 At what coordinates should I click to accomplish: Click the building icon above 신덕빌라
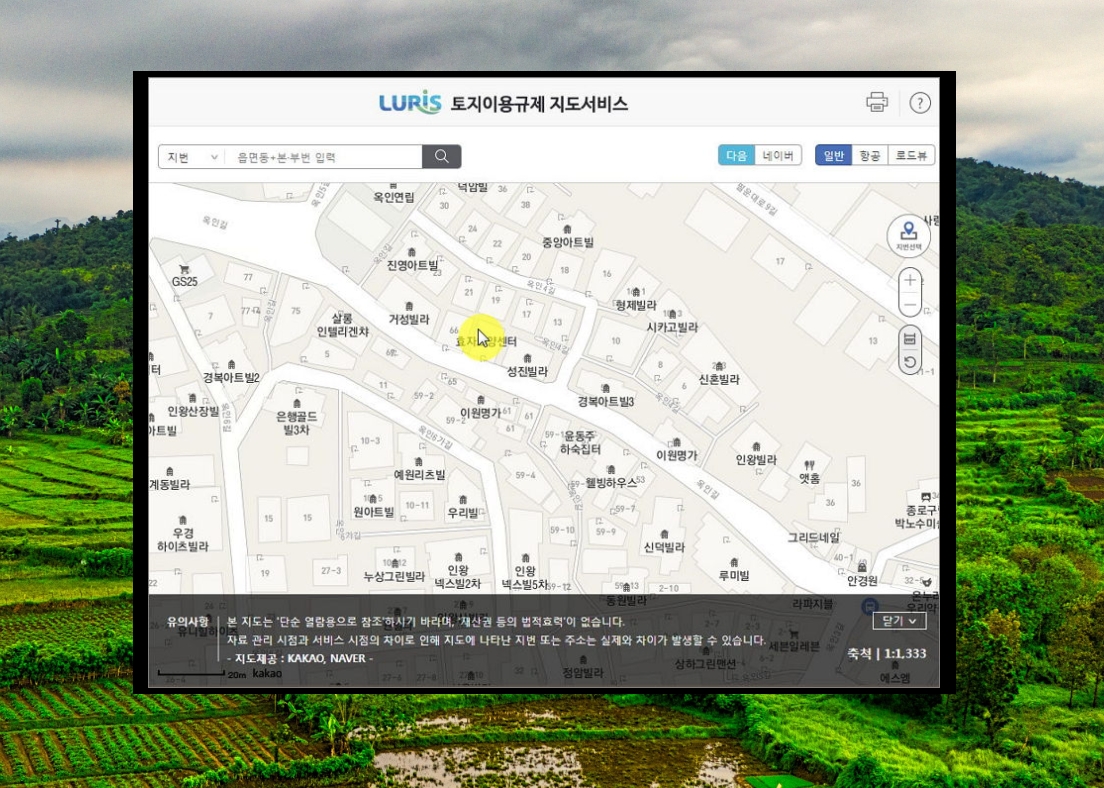coord(664,534)
